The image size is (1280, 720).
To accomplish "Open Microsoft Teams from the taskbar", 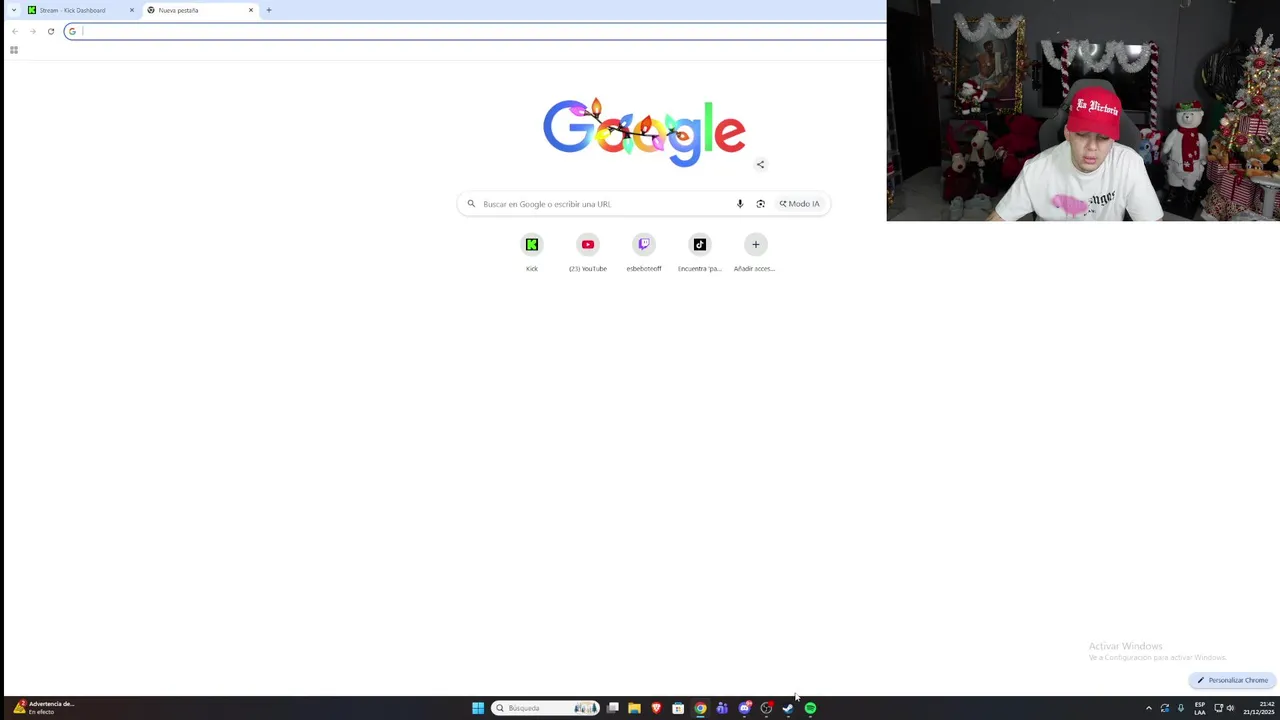I will coord(722,708).
